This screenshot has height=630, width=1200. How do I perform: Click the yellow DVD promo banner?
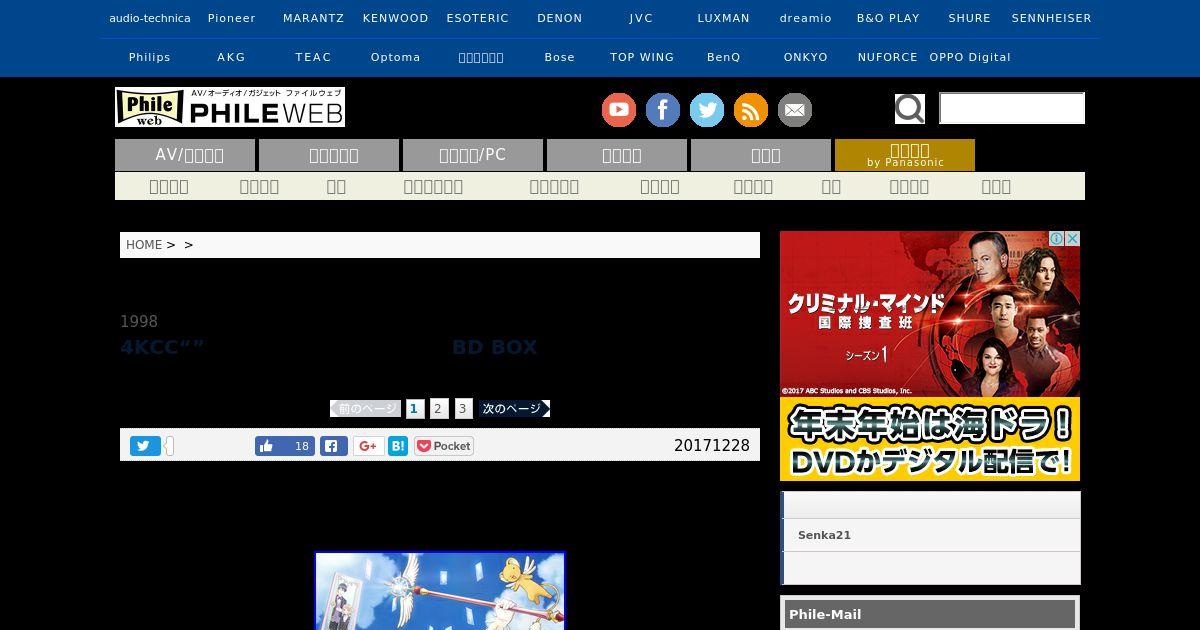coord(930,439)
